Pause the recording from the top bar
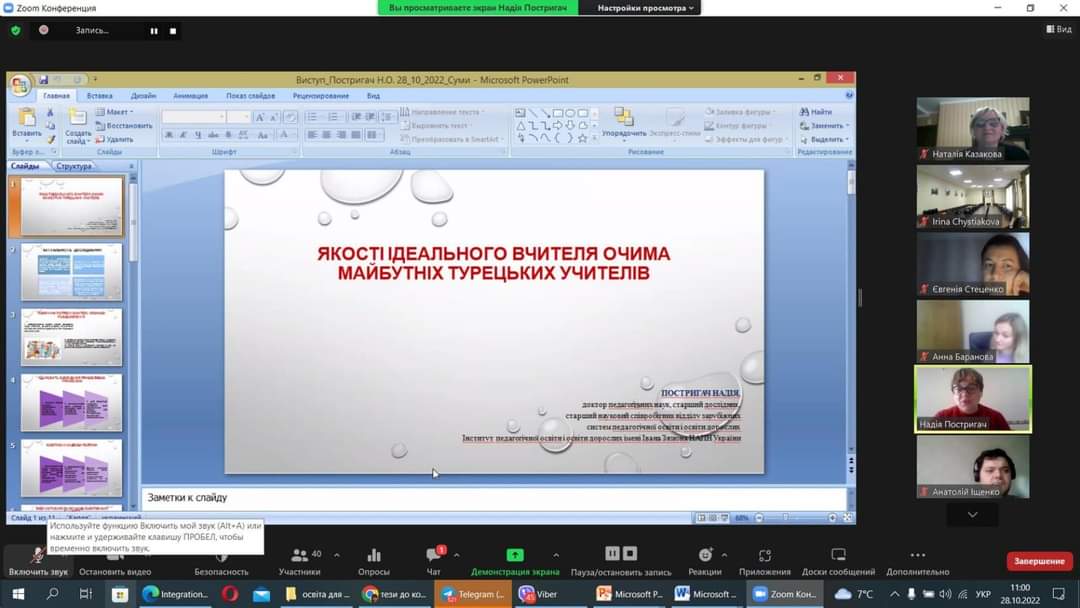Screen dimensions: 1080x608 point(154,31)
